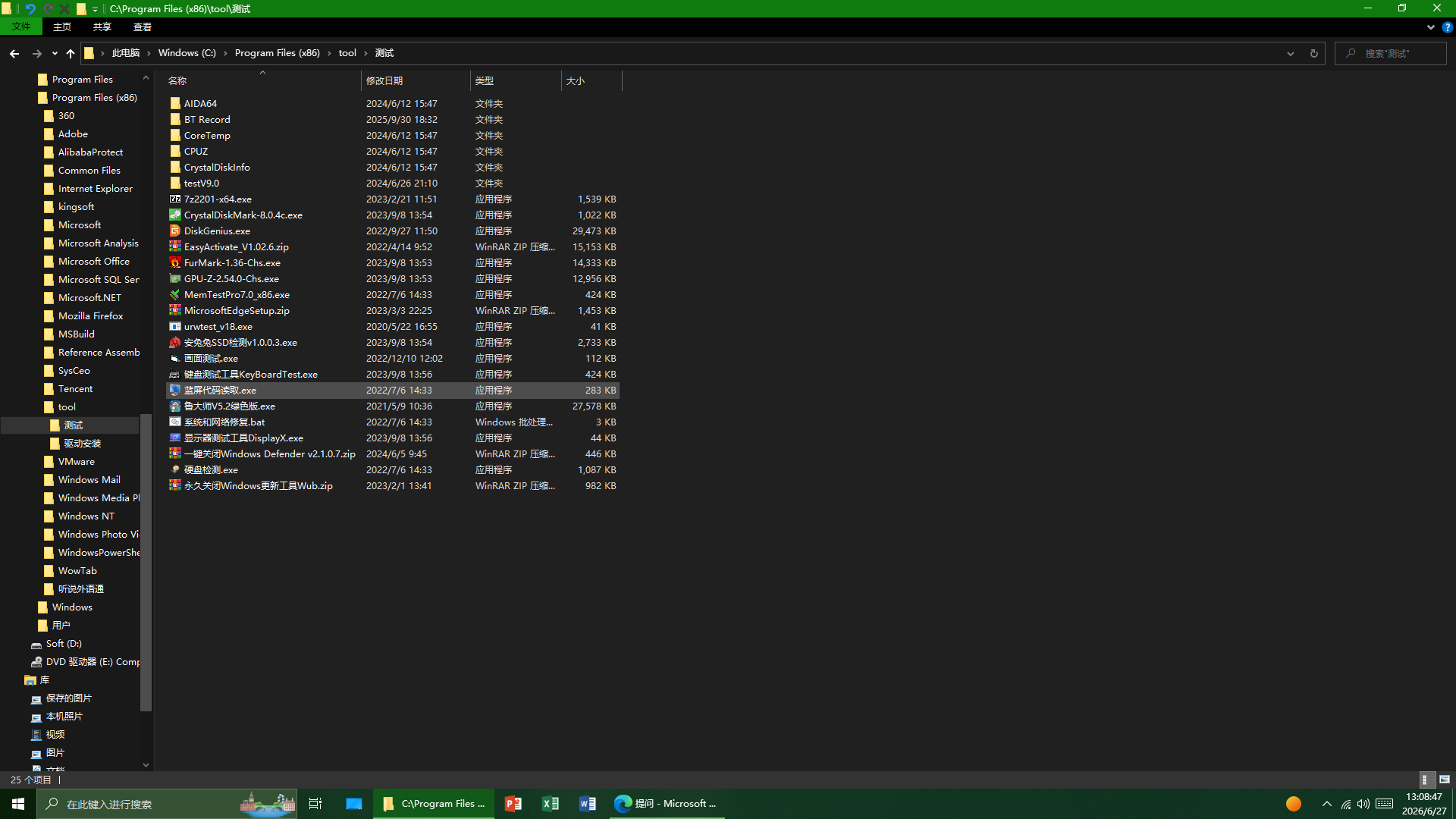The width and height of the screenshot is (1456, 819).
Task: Open PowerPoint from the taskbar
Action: 513,804
